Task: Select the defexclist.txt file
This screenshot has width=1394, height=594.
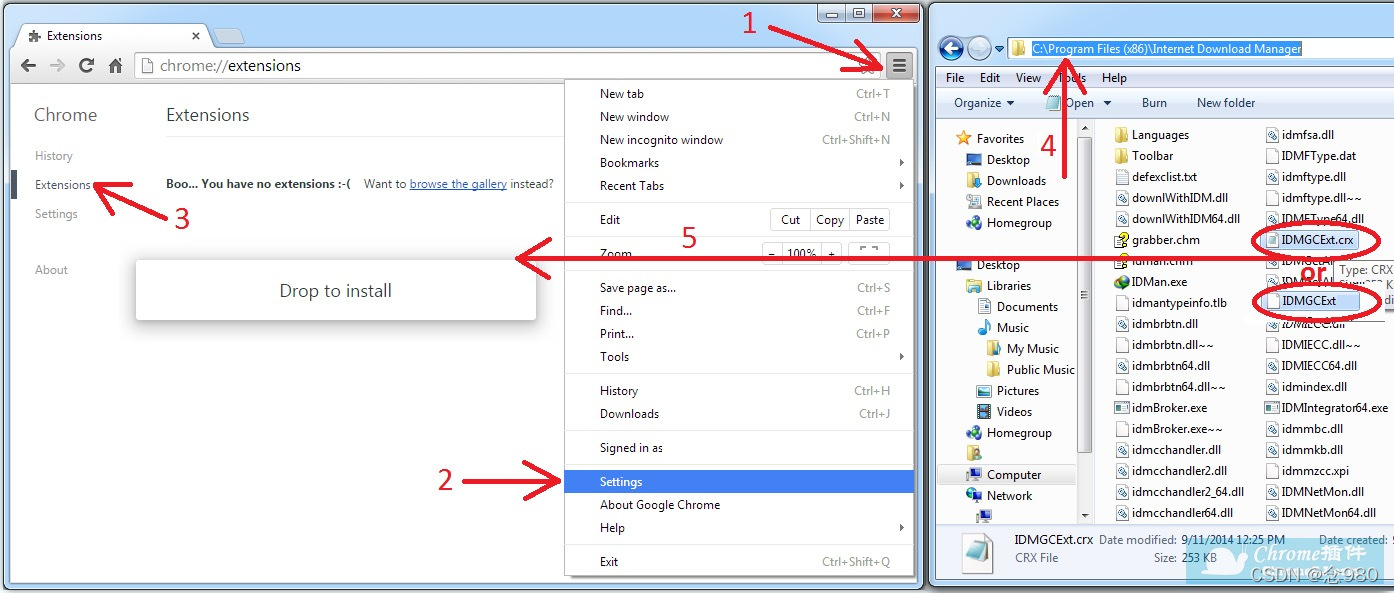Action: point(1155,177)
